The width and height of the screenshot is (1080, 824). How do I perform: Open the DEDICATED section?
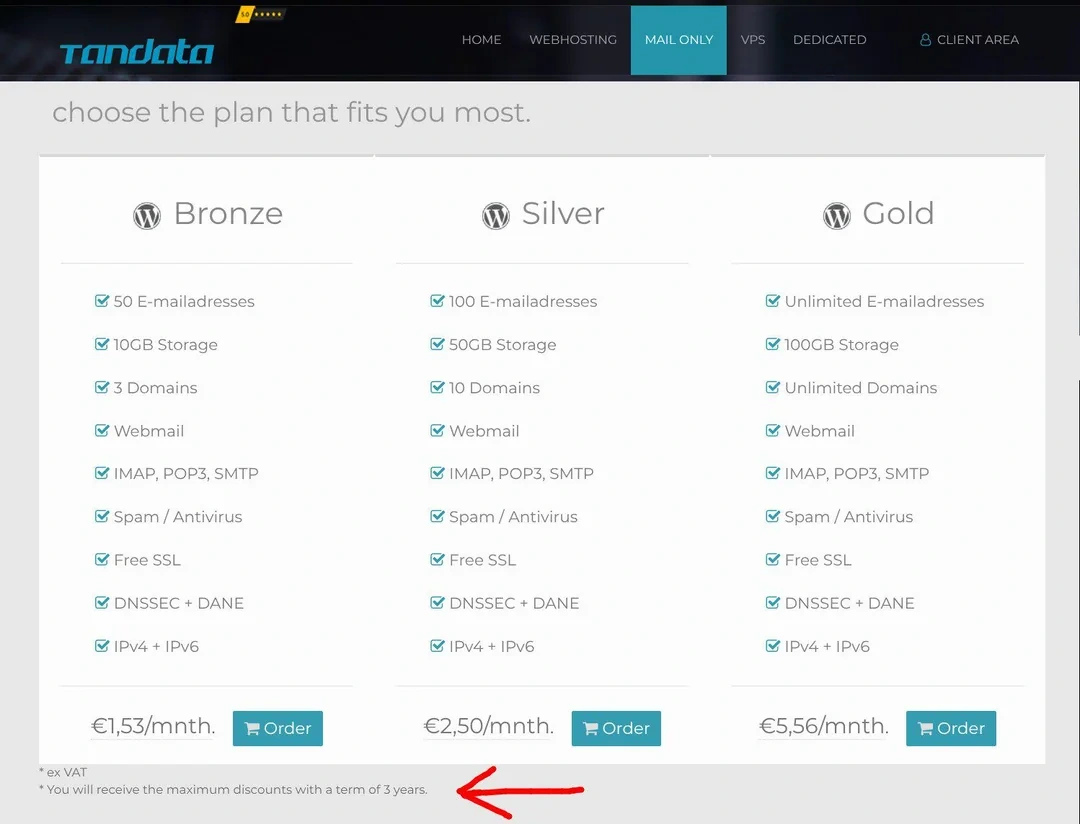click(829, 40)
